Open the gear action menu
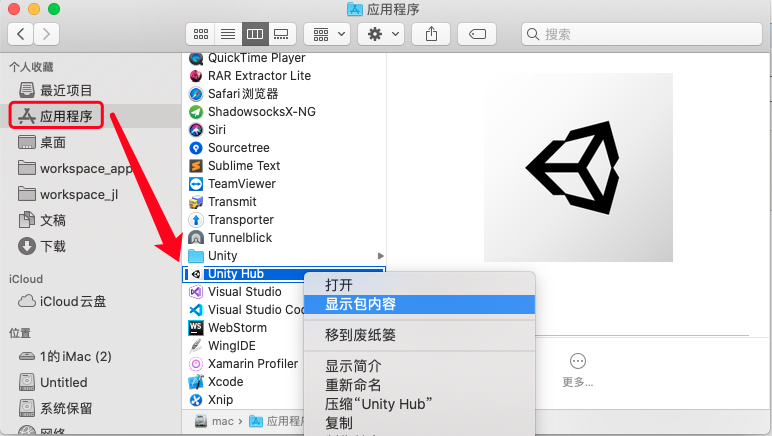Viewport: 772px width, 436px height. tap(381, 34)
